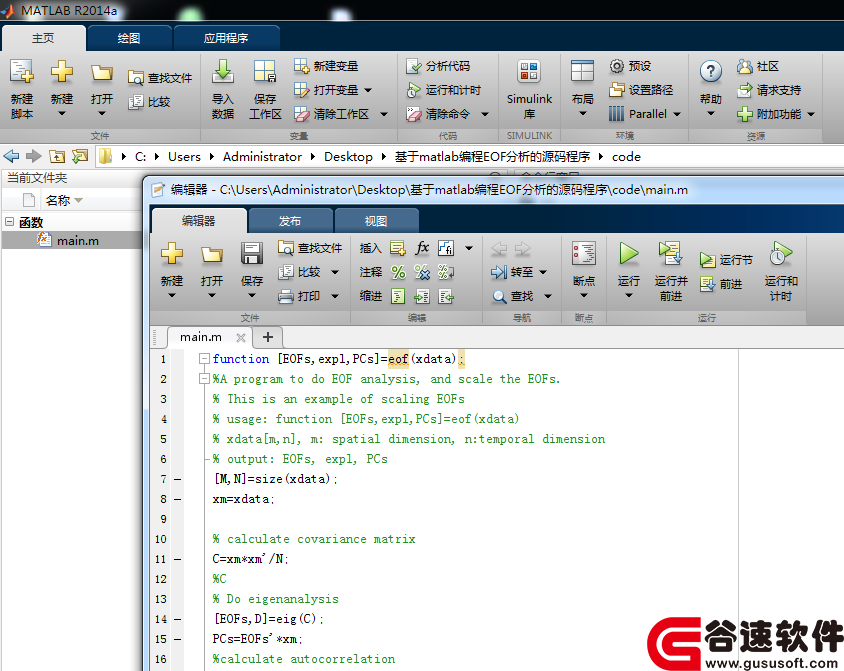The width and height of the screenshot is (844, 671).
Task: Open the editor Run dropdown arrow
Action: [629, 295]
